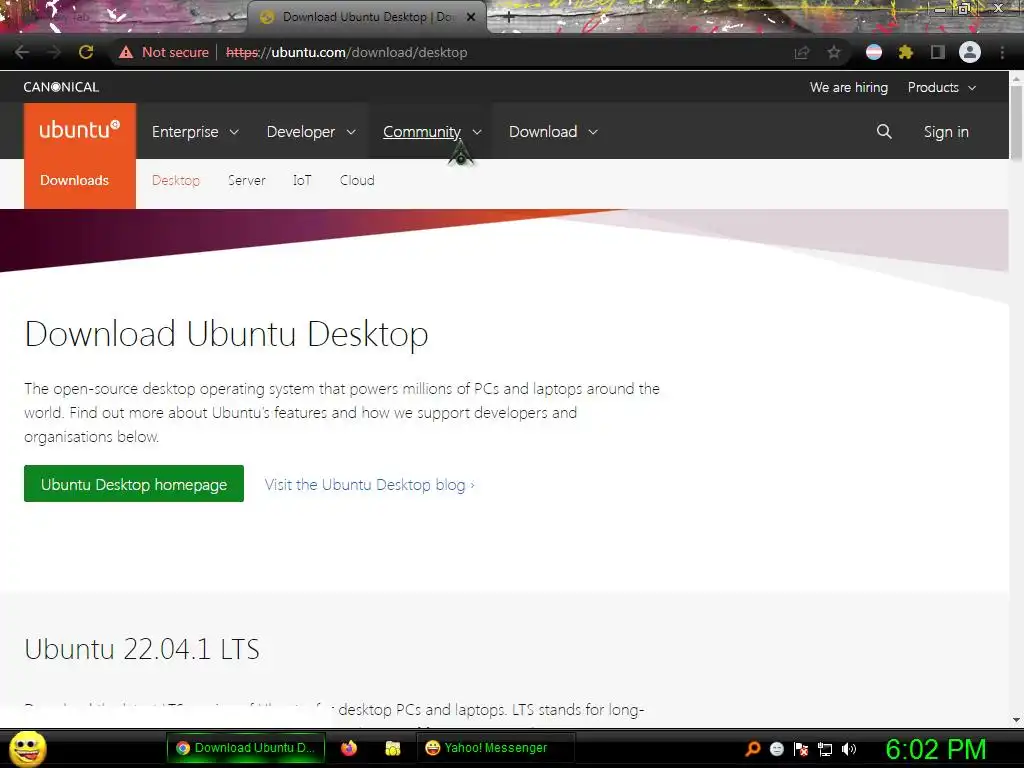This screenshot has width=1024, height=768.
Task: Click the scrollbar down arrow
Action: click(x=1016, y=720)
